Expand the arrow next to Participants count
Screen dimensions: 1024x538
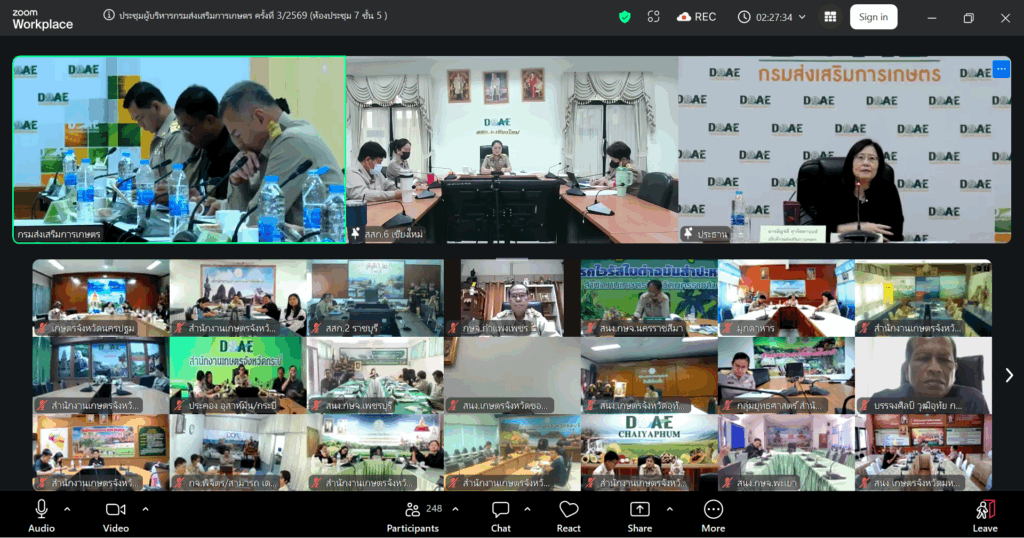[x=455, y=509]
